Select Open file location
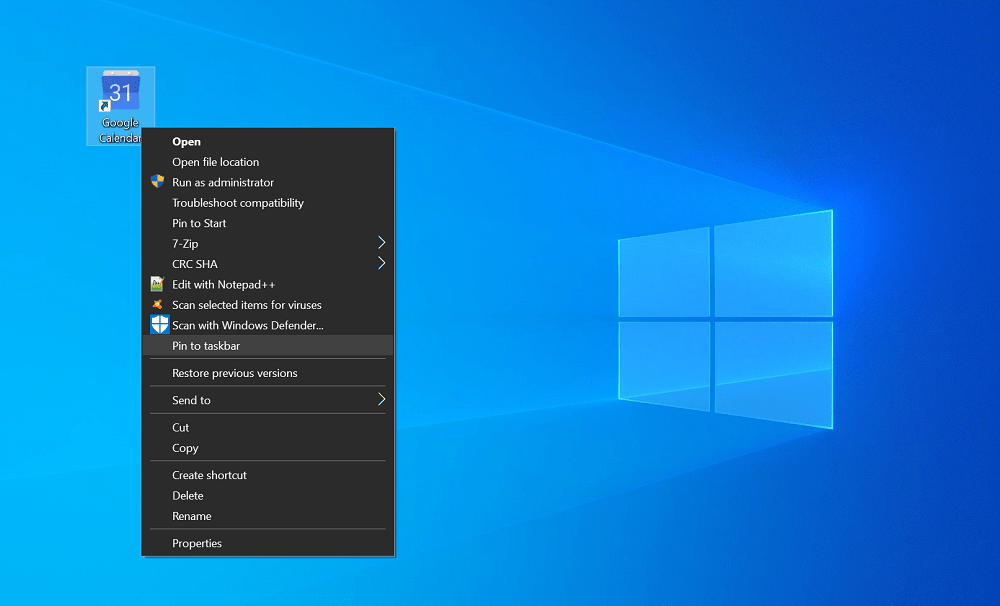Screen dimensions: 1000x606 [268, 162]
